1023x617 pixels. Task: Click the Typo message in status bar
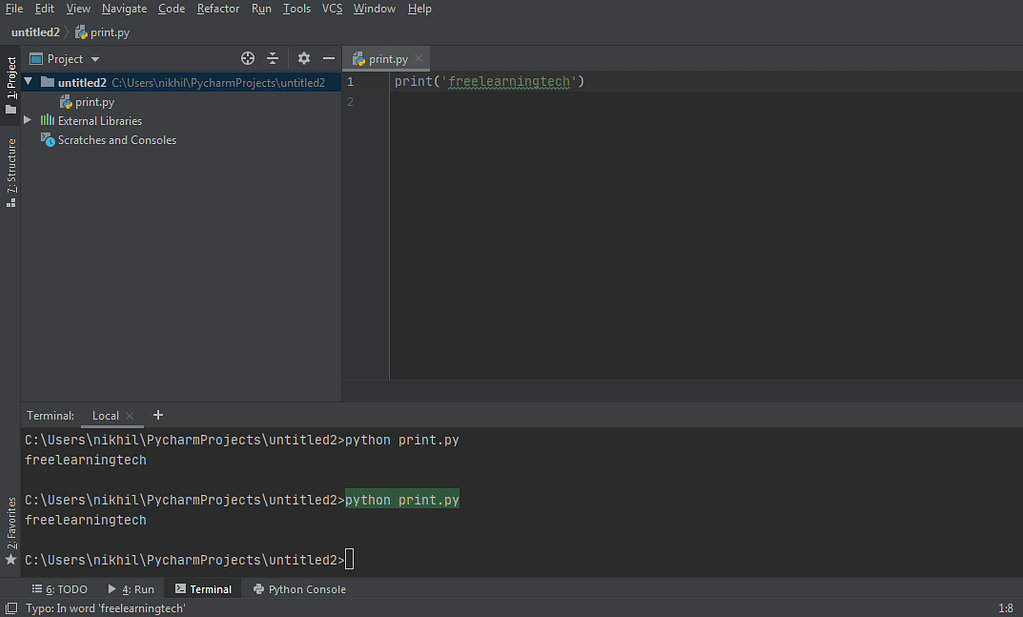click(x=106, y=608)
